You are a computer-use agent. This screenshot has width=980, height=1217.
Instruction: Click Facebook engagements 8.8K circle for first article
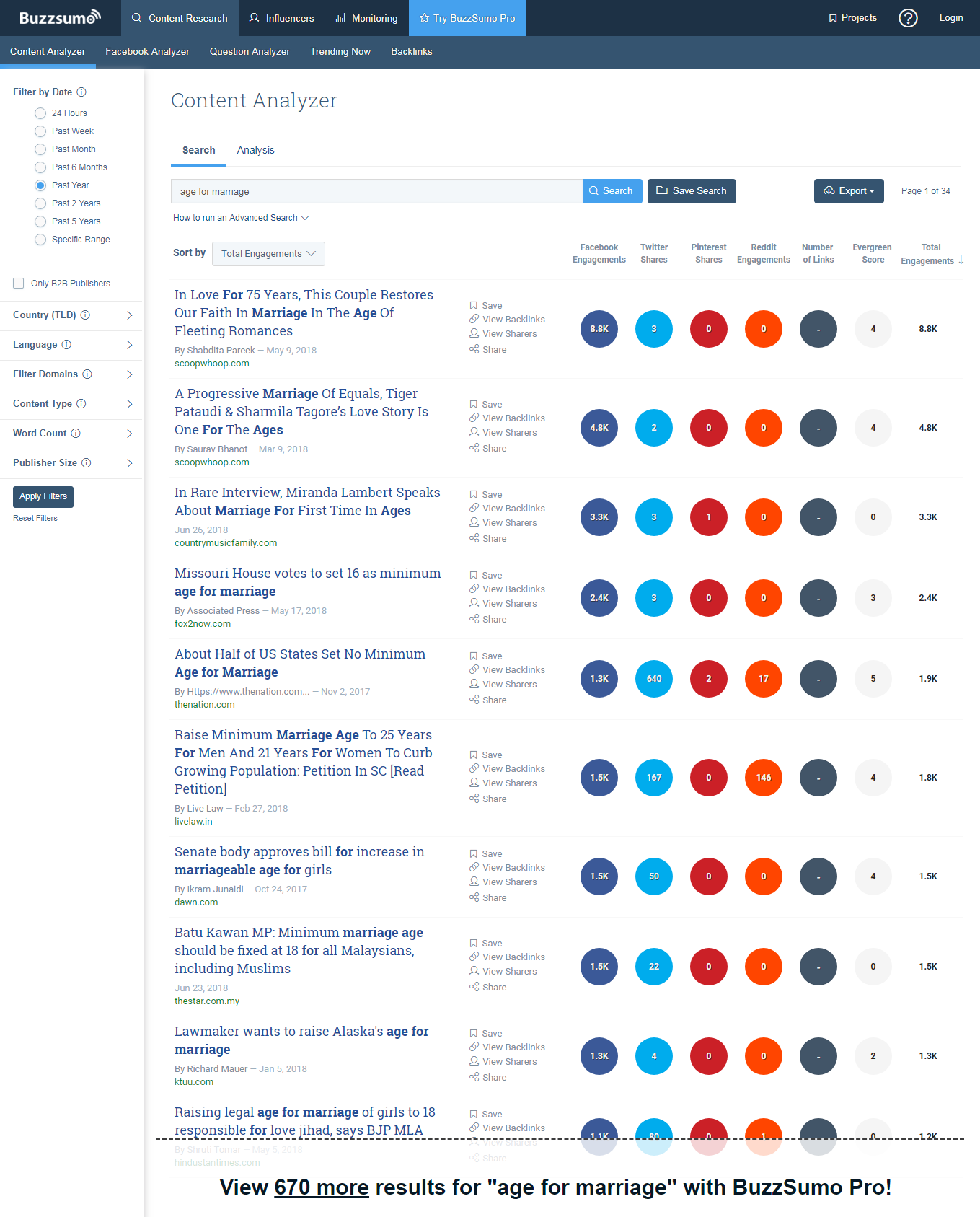tap(599, 329)
